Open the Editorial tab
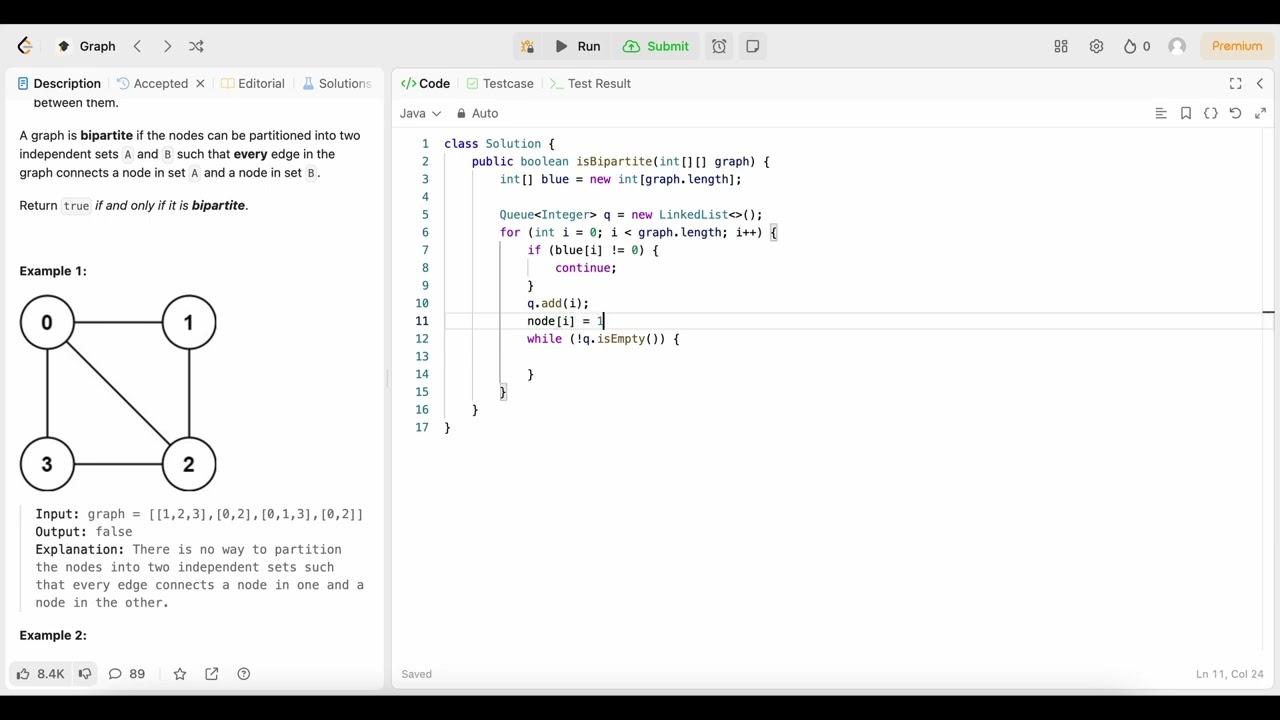The width and height of the screenshot is (1280, 720). click(x=253, y=83)
